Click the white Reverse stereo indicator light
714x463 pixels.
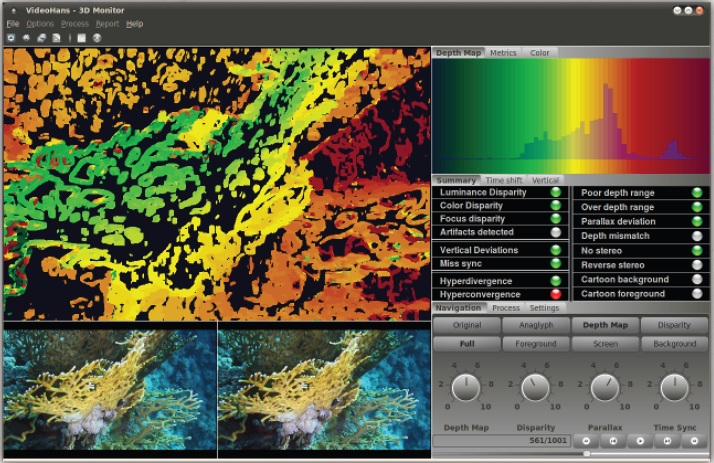[x=697, y=265]
